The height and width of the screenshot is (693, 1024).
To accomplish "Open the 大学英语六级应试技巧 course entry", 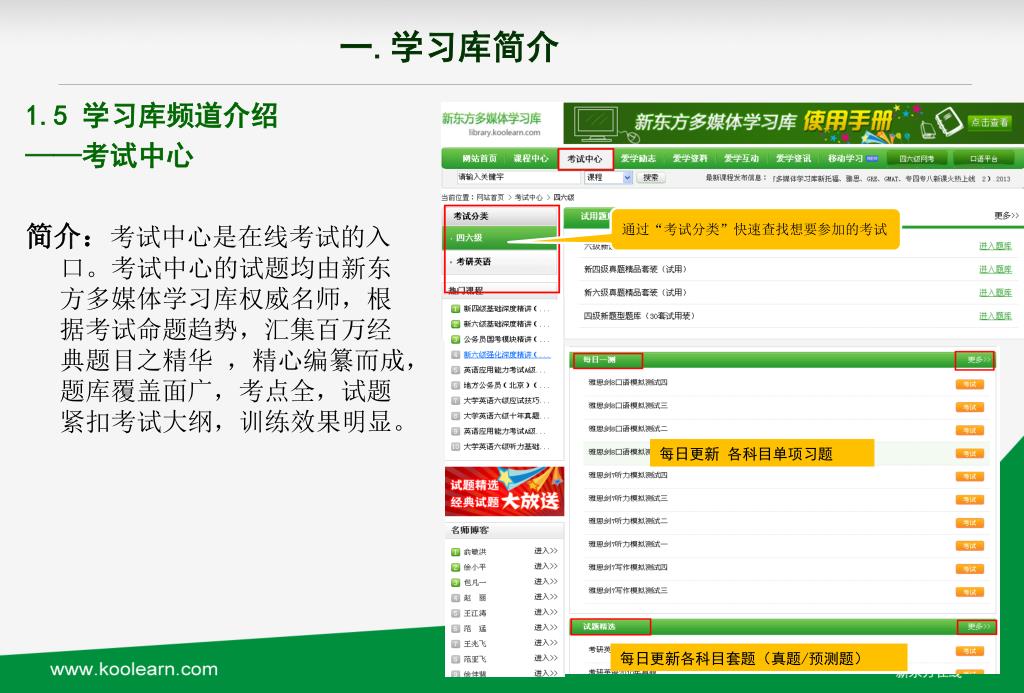I will pos(506,400).
